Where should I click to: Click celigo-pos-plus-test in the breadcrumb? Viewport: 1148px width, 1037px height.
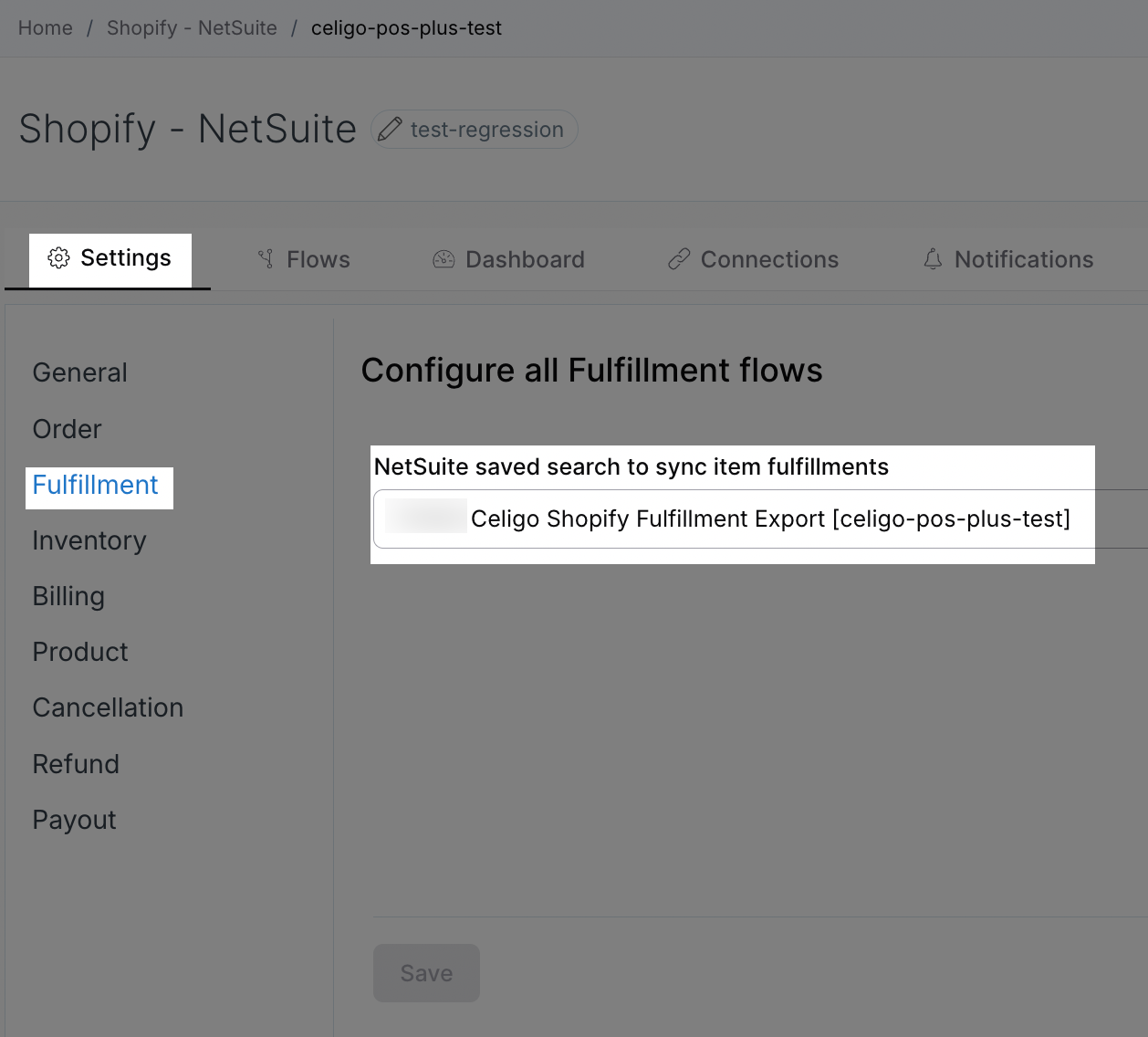tap(406, 28)
